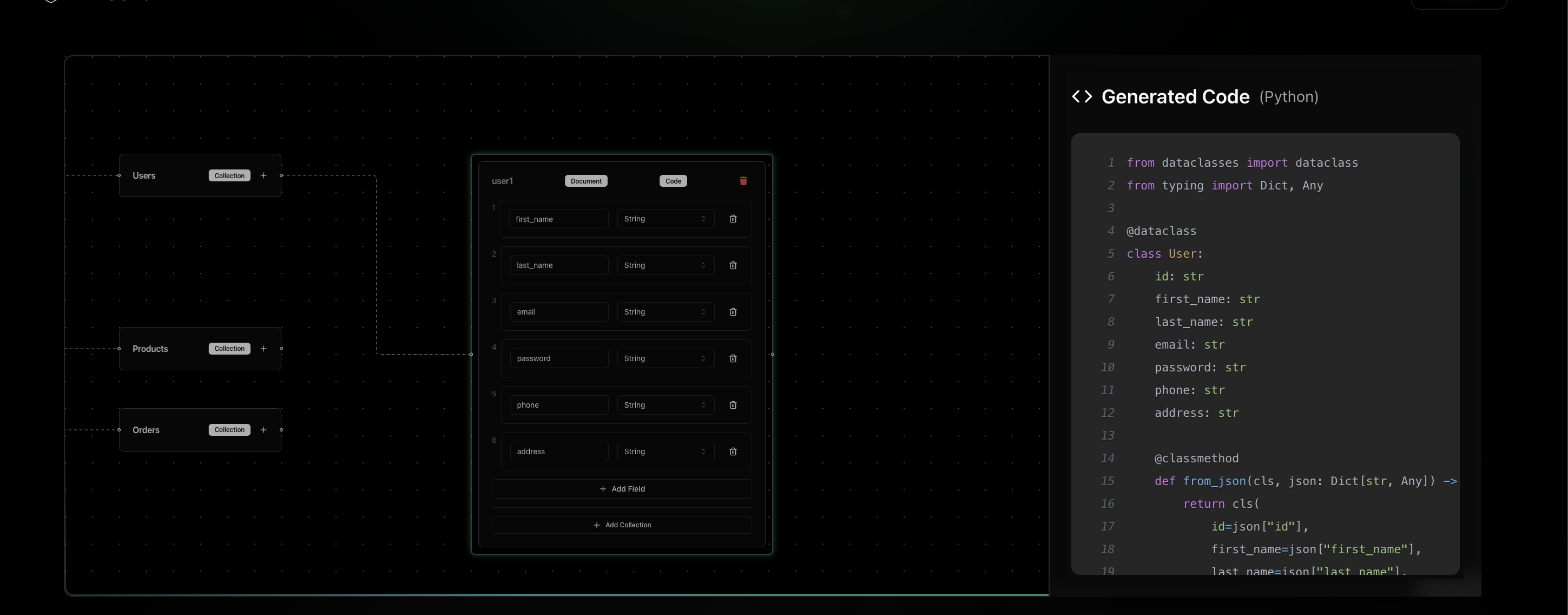Click the Add Field button

pos(622,489)
